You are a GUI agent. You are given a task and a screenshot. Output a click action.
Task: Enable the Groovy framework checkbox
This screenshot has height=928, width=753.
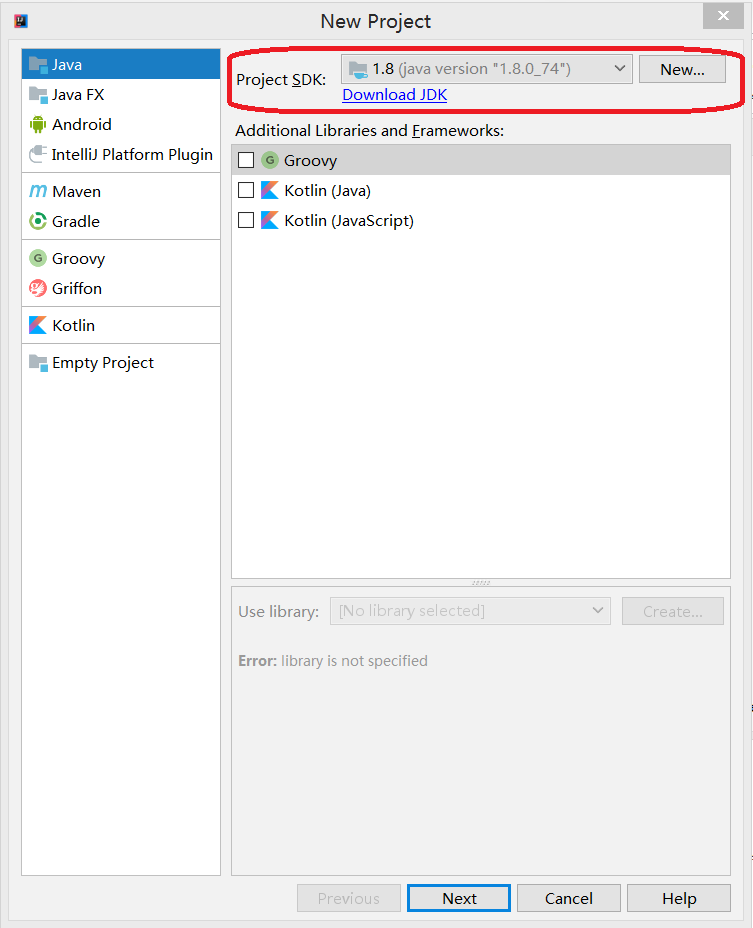246,160
